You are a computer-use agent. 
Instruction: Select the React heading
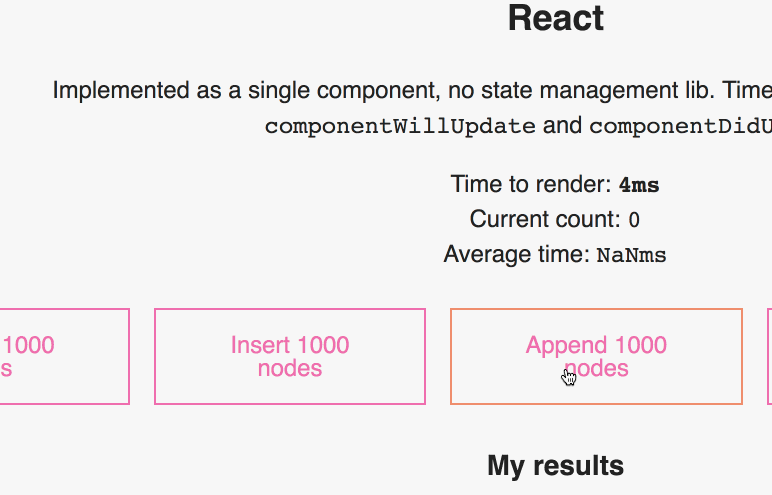555,18
